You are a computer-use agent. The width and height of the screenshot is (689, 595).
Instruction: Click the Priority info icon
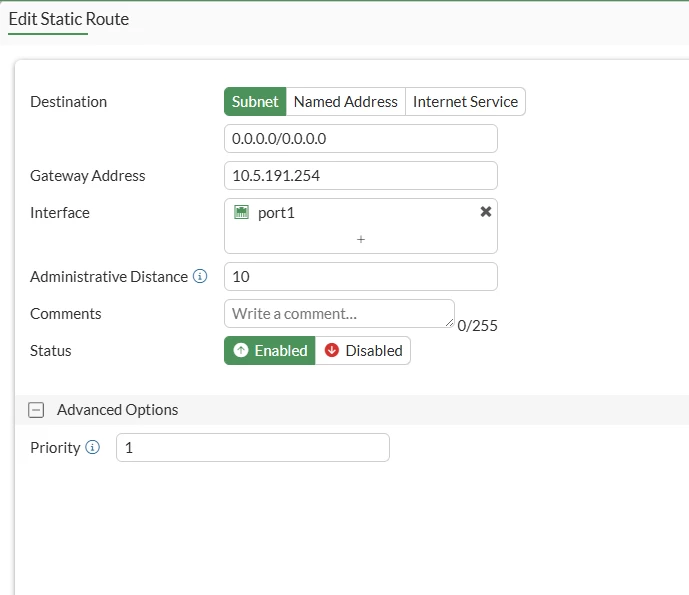coord(92,447)
